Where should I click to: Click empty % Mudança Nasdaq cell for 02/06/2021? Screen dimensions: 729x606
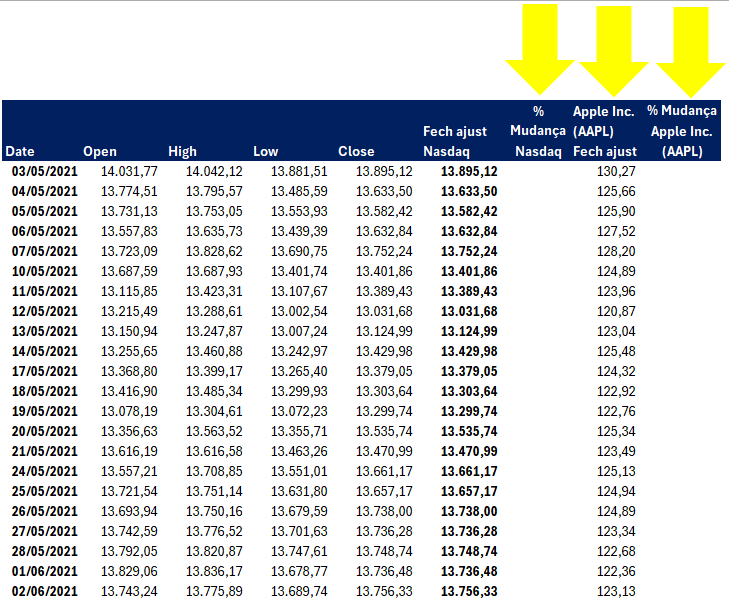pyautogui.click(x=538, y=591)
